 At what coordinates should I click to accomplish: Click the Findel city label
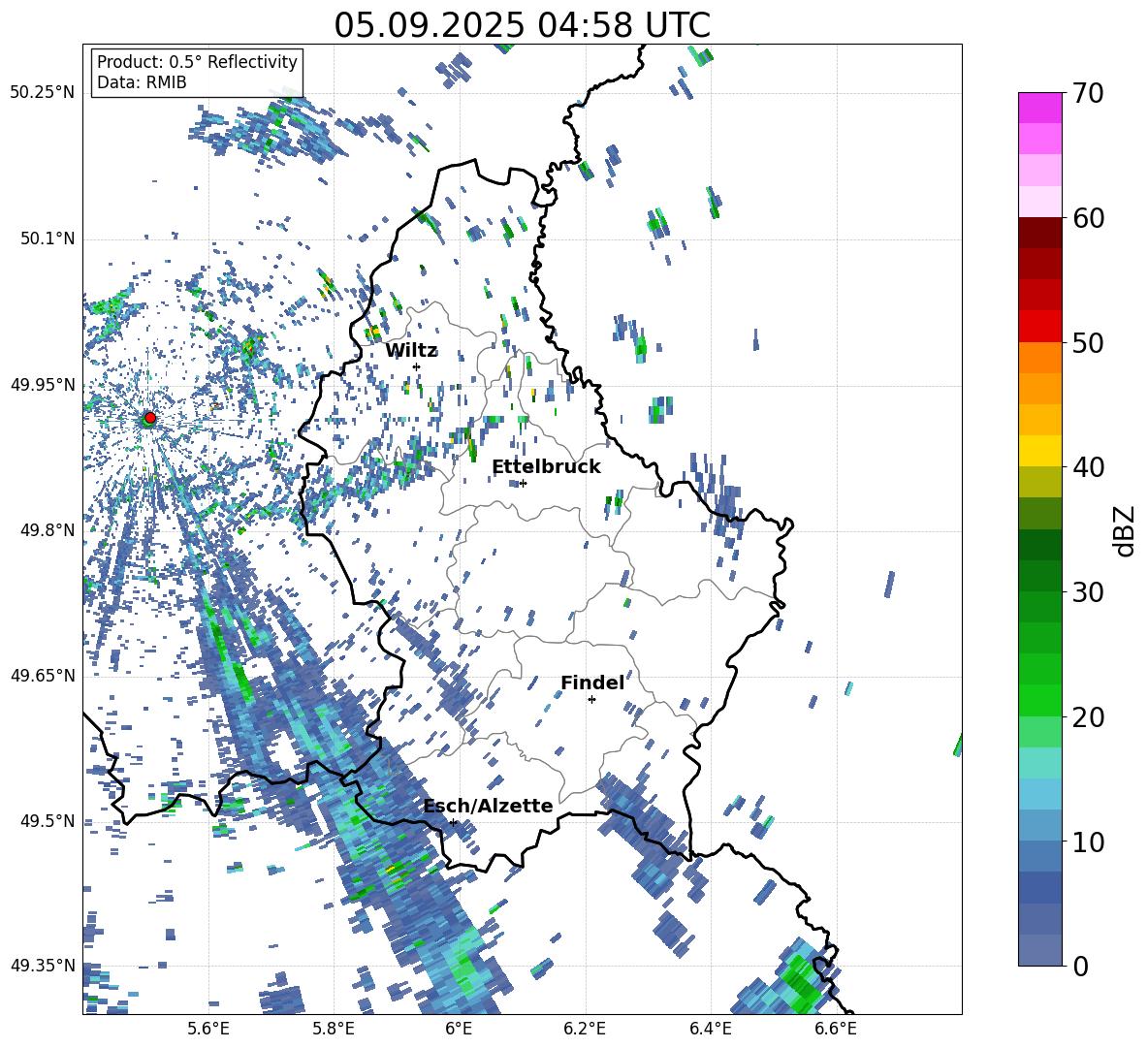coord(592,683)
